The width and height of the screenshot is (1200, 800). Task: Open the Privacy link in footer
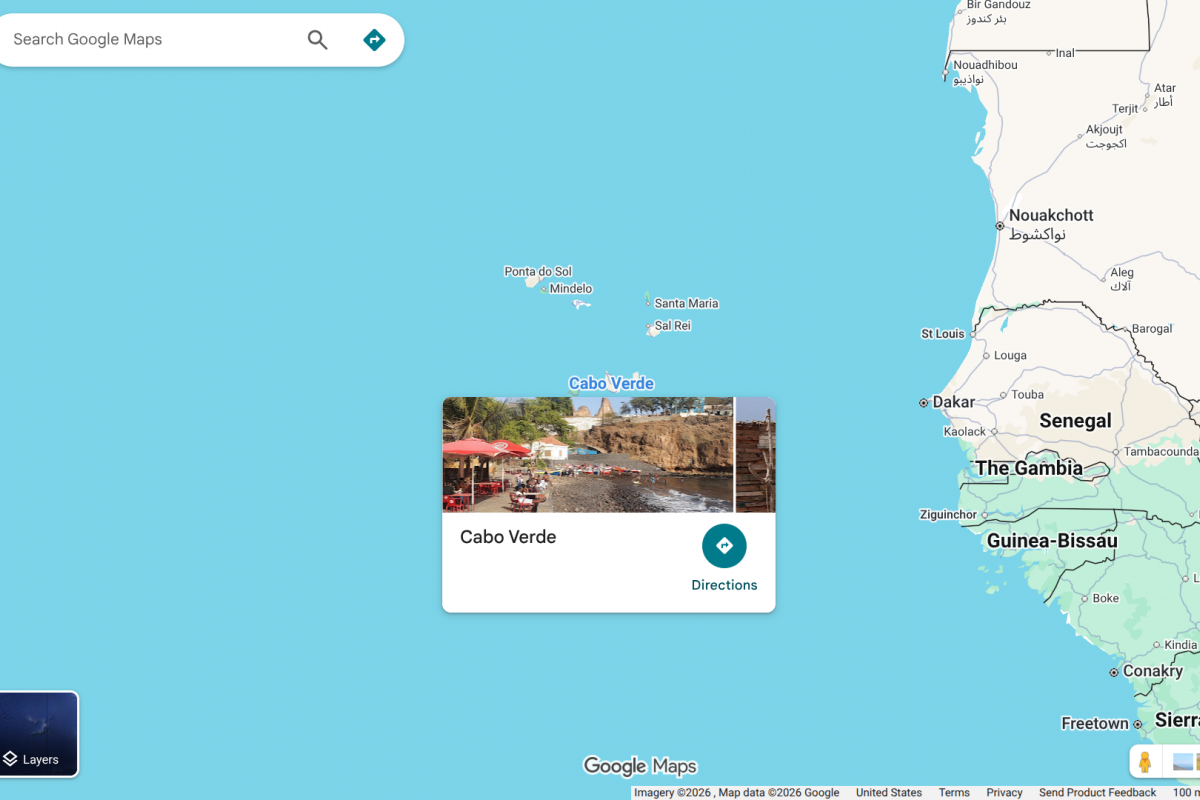[x=1004, y=792]
